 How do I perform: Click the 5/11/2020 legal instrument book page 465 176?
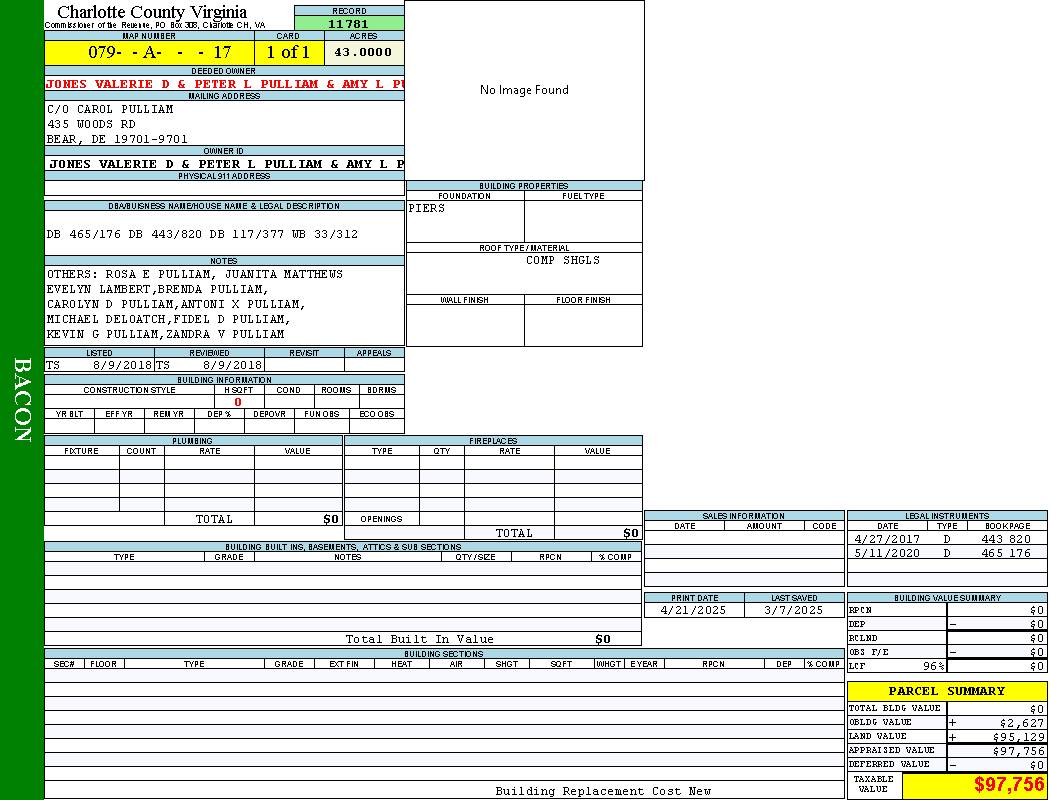coord(1006,553)
